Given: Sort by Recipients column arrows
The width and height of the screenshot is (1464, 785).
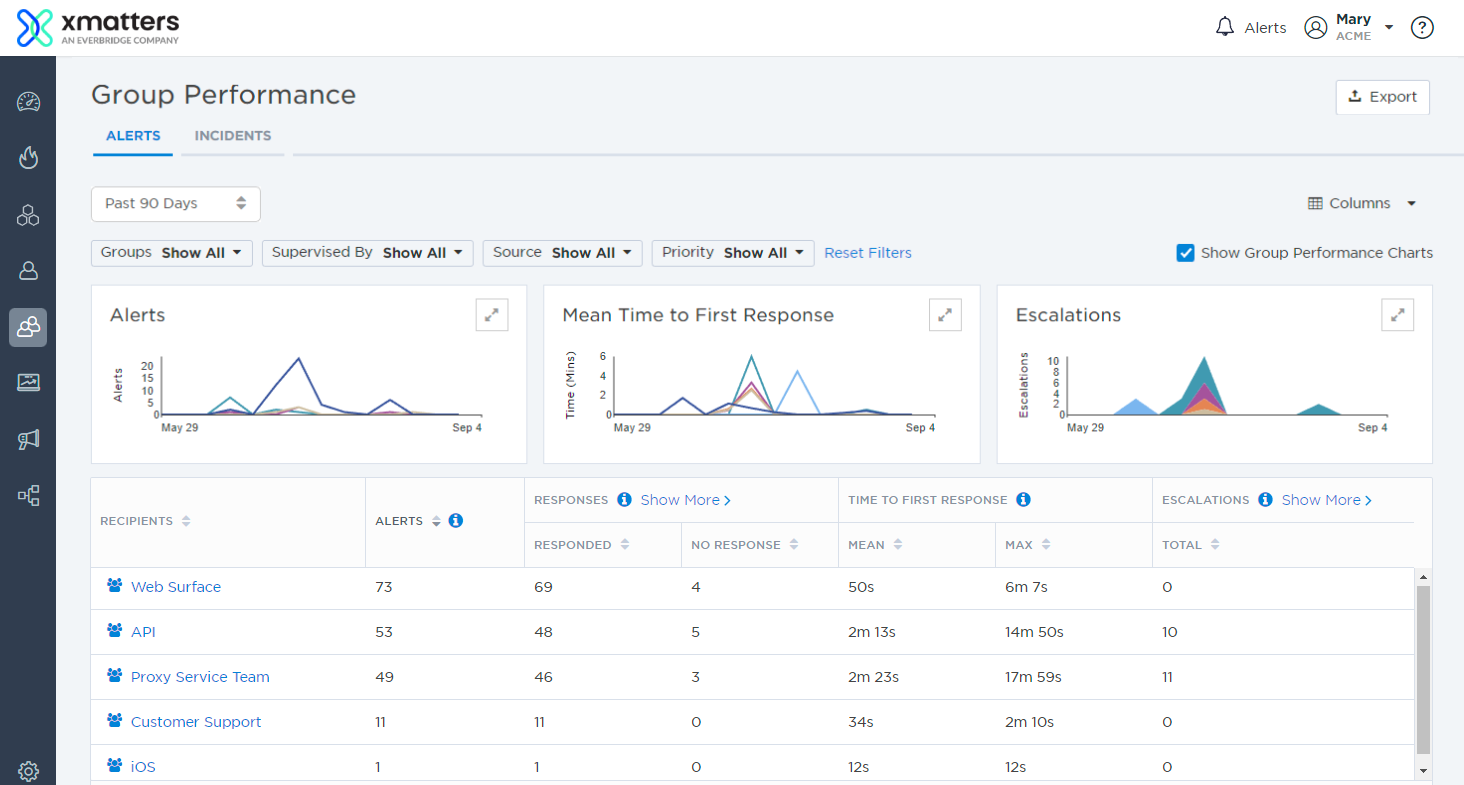Looking at the screenshot, I should pyautogui.click(x=186, y=521).
